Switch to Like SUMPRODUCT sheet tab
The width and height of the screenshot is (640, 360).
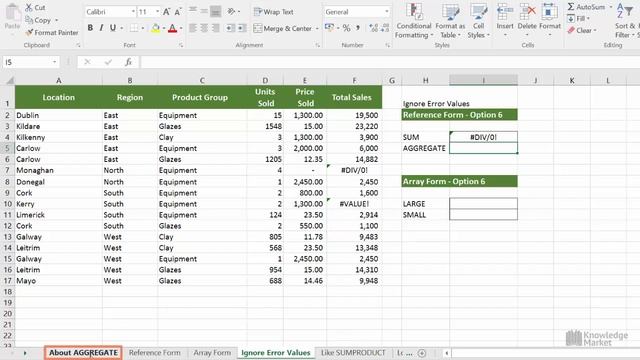(353, 353)
